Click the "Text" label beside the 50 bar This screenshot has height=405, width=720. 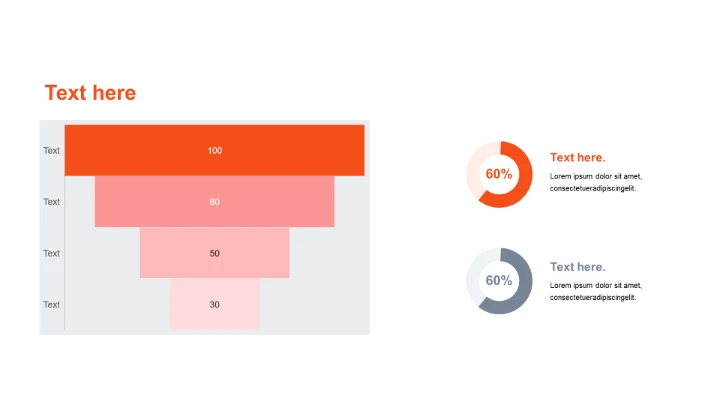[x=51, y=253]
